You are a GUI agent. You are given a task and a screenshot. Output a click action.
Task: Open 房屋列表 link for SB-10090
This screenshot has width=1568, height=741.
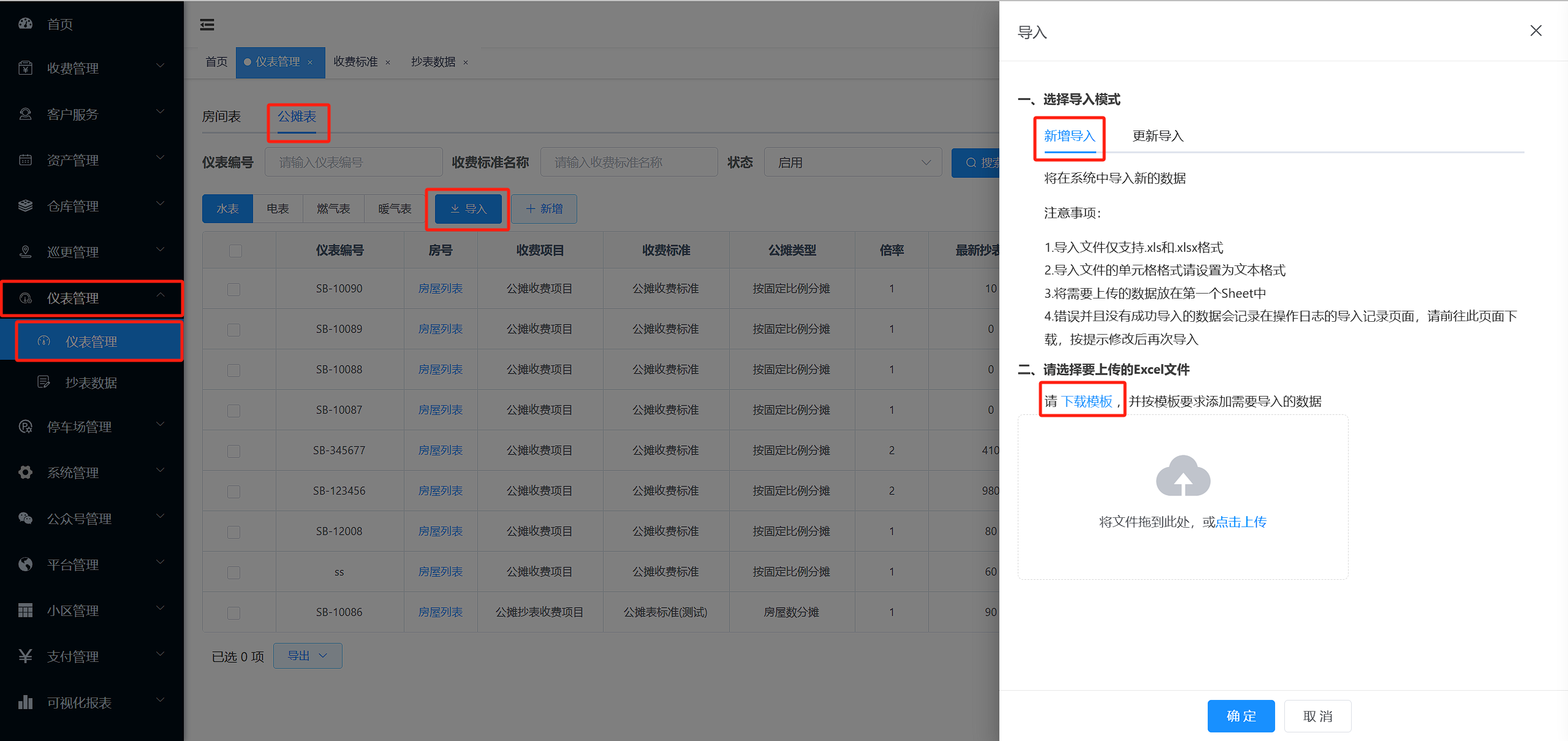tap(441, 289)
